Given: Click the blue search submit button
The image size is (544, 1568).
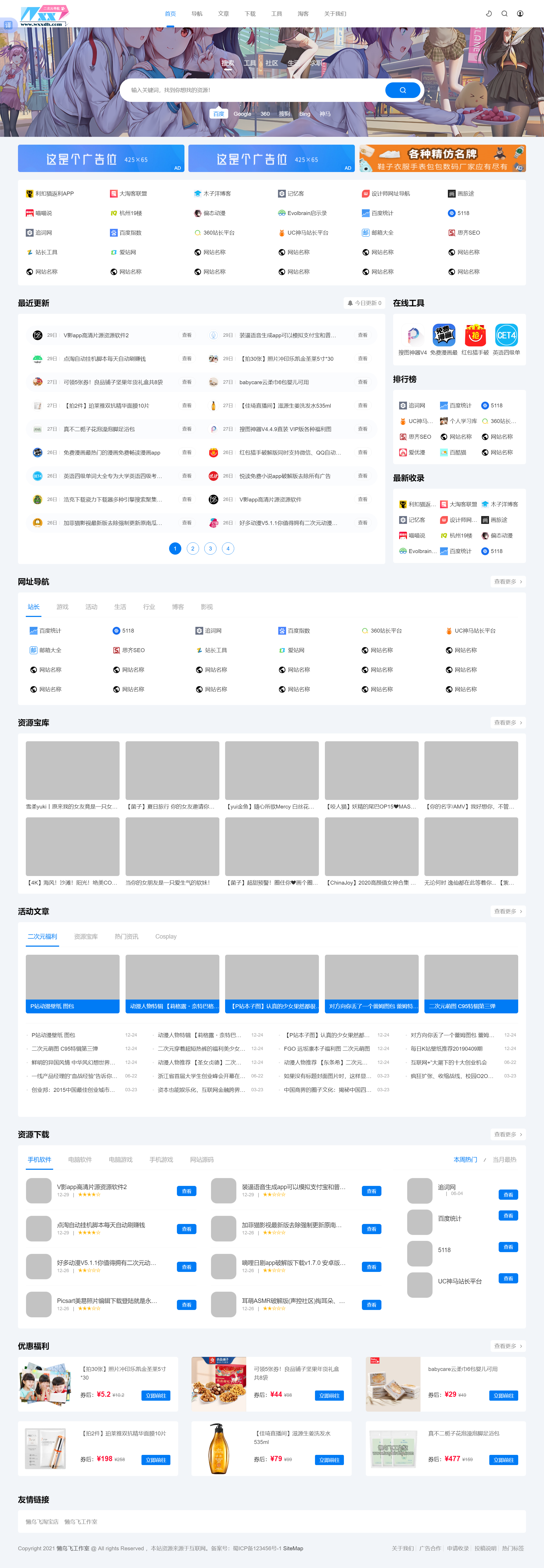Looking at the screenshot, I should click(402, 90).
